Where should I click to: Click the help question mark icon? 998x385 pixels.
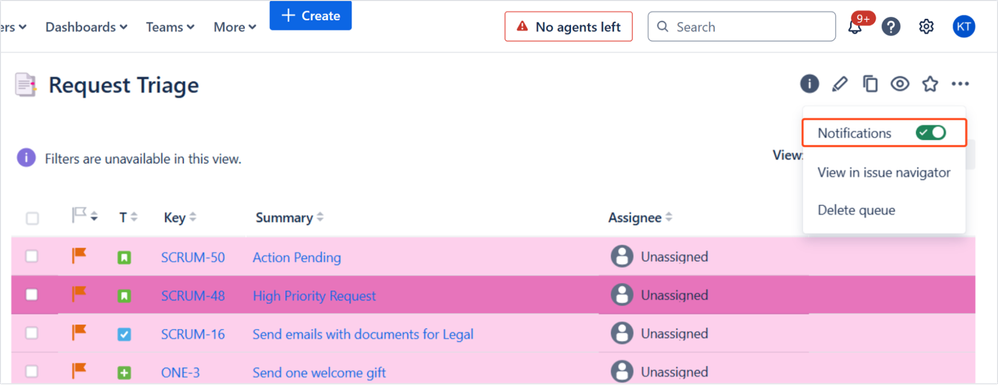pos(891,27)
